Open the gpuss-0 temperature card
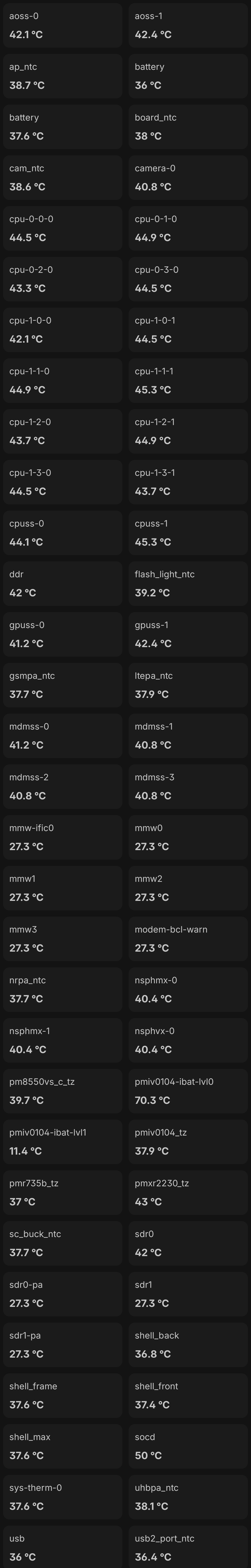Viewport: 251px width, 1568px height. pos(63,634)
